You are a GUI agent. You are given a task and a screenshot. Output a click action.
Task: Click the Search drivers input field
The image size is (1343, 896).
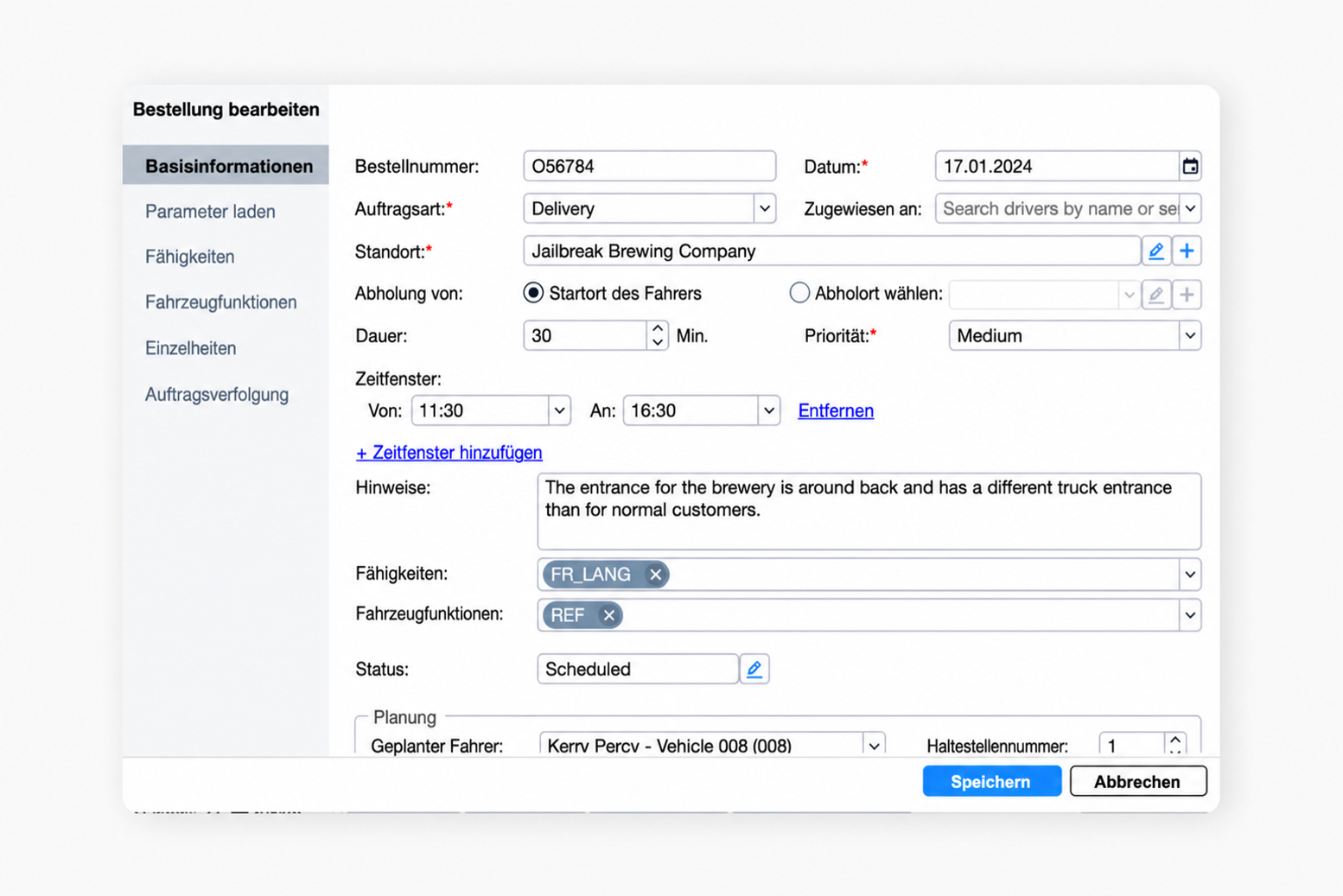coord(1058,208)
